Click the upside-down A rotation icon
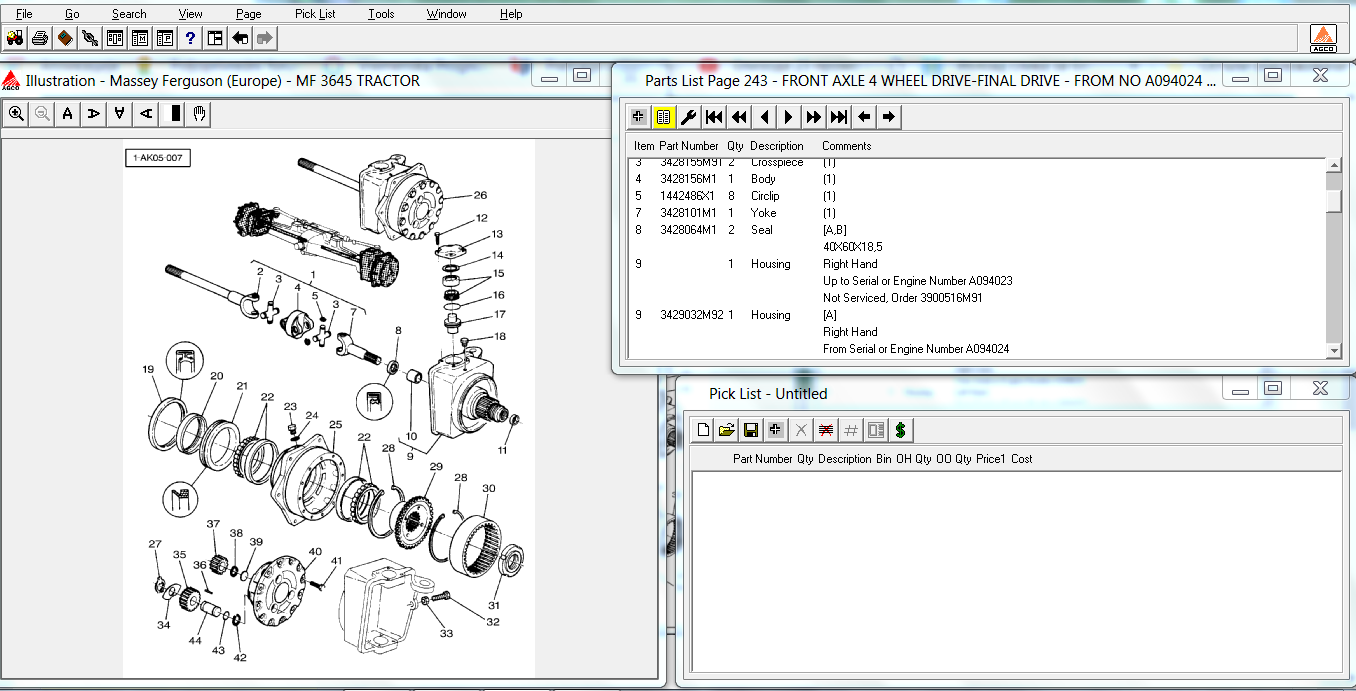This screenshot has width=1356, height=691. [x=119, y=114]
